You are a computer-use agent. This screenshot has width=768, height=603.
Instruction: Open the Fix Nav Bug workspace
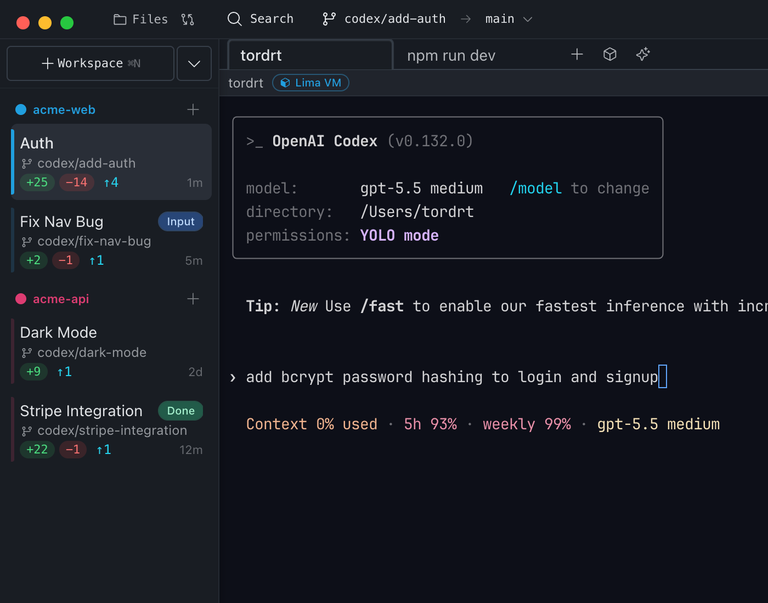111,241
